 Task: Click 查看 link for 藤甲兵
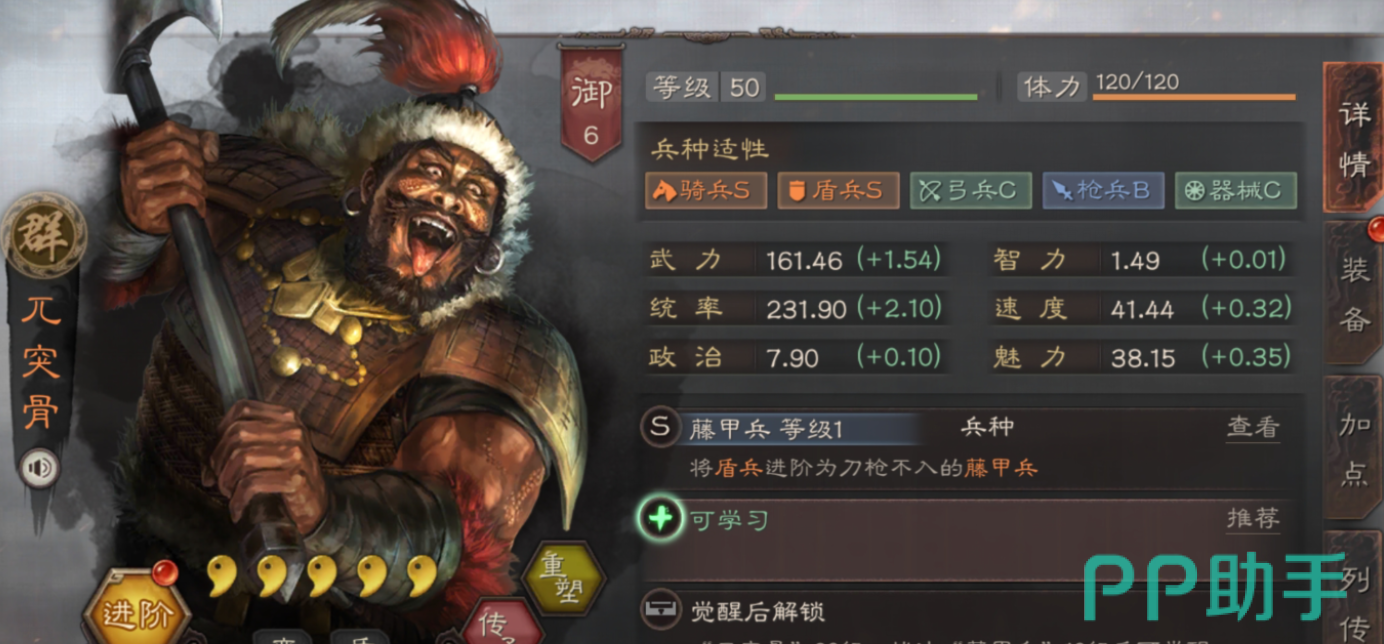point(1253,428)
